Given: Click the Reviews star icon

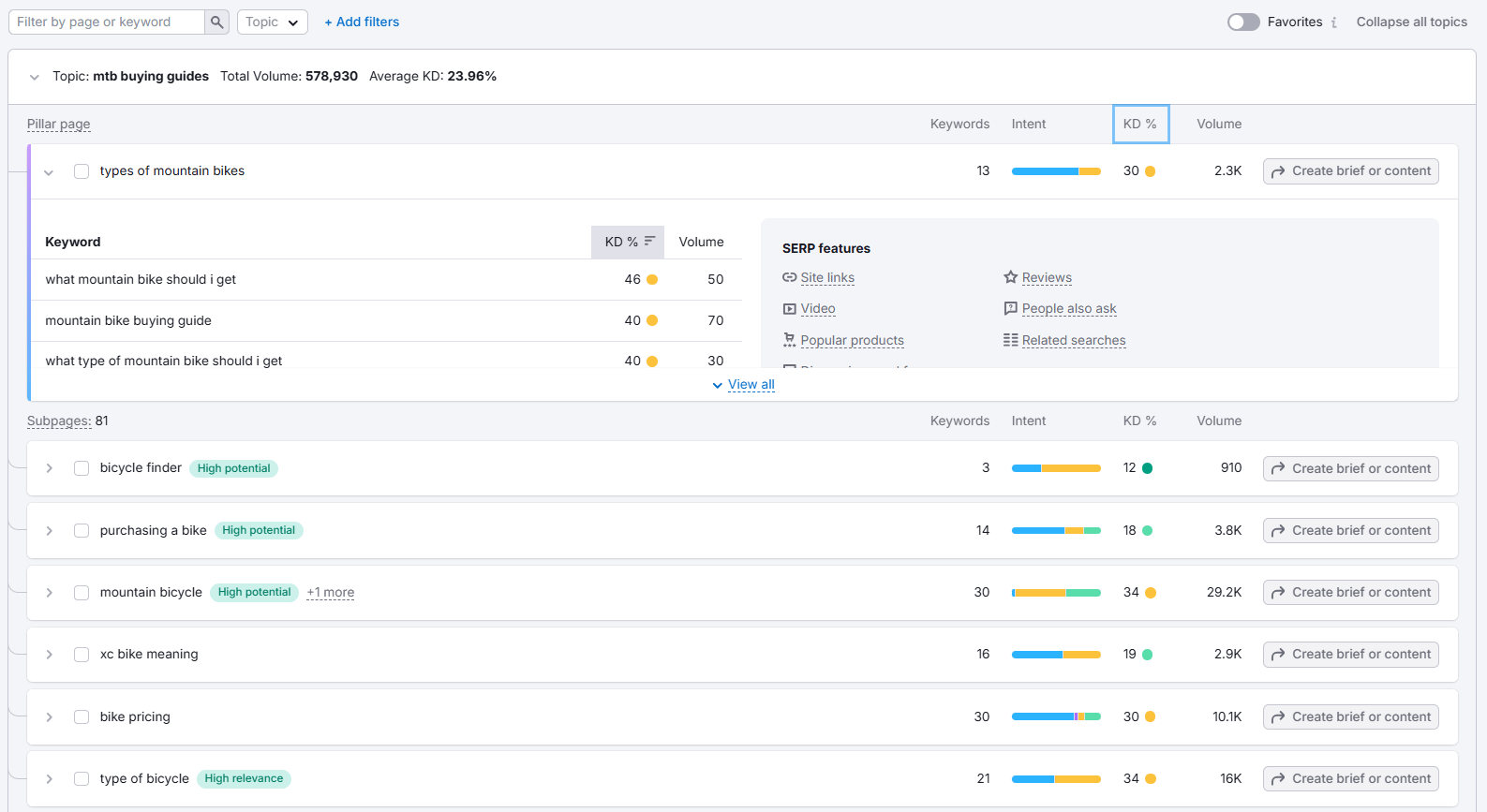Looking at the screenshot, I should click(x=1010, y=277).
